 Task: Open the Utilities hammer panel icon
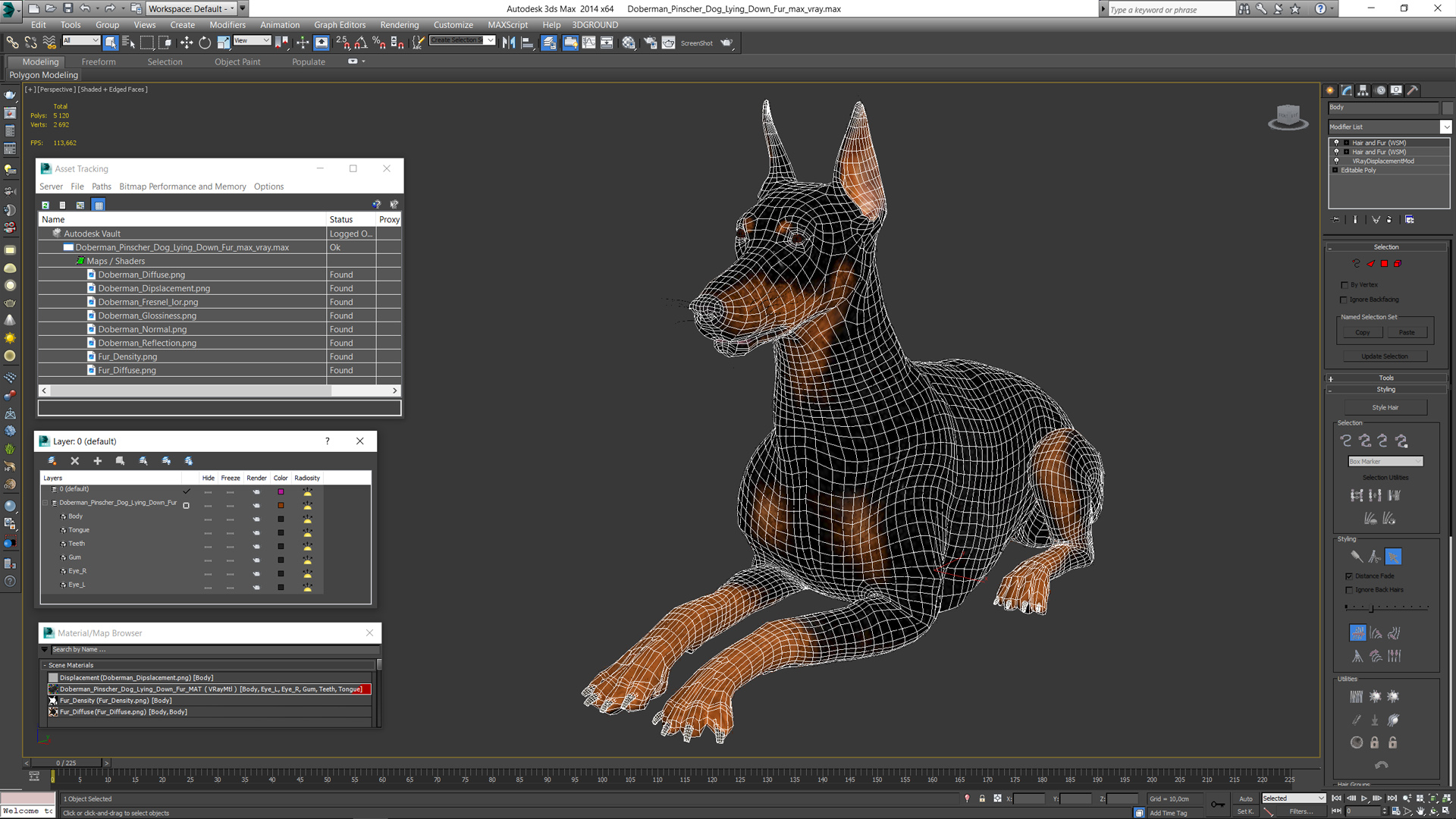tap(1413, 90)
